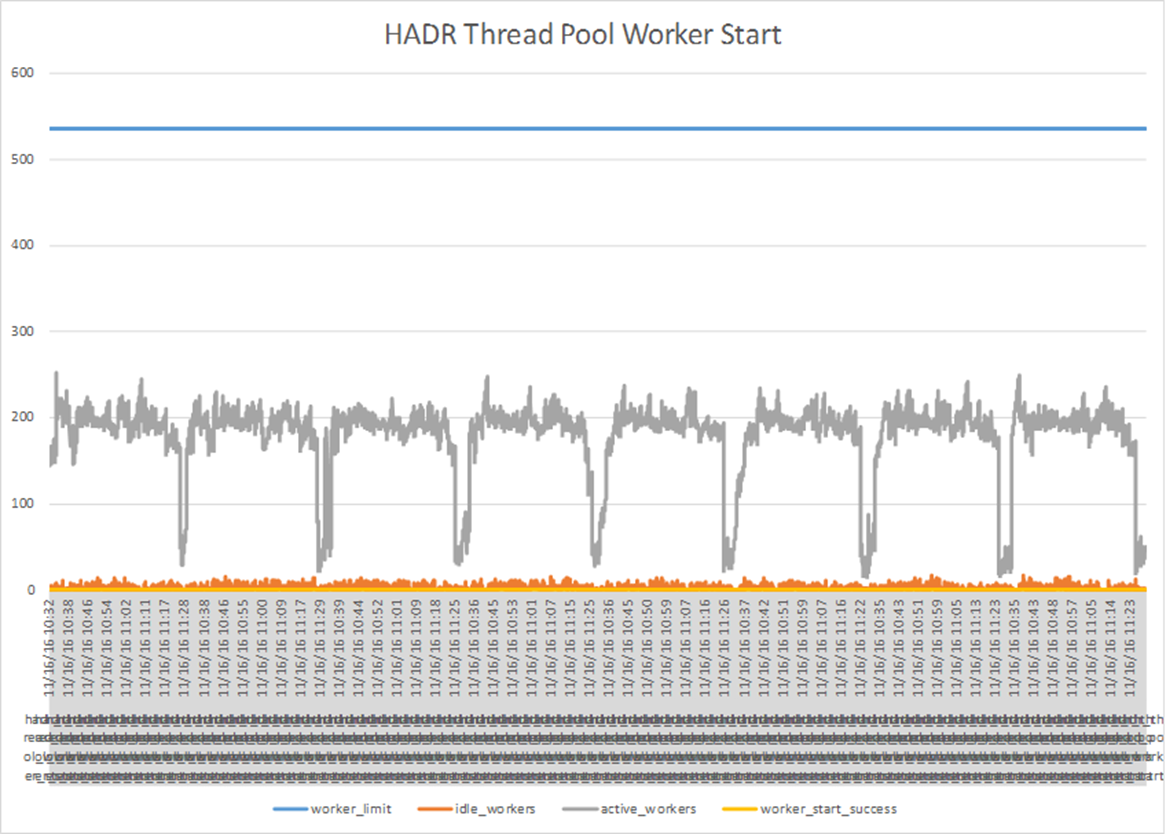Click the blue worker_limit legend line swatch
1166x834 pixels.
(x=288, y=808)
